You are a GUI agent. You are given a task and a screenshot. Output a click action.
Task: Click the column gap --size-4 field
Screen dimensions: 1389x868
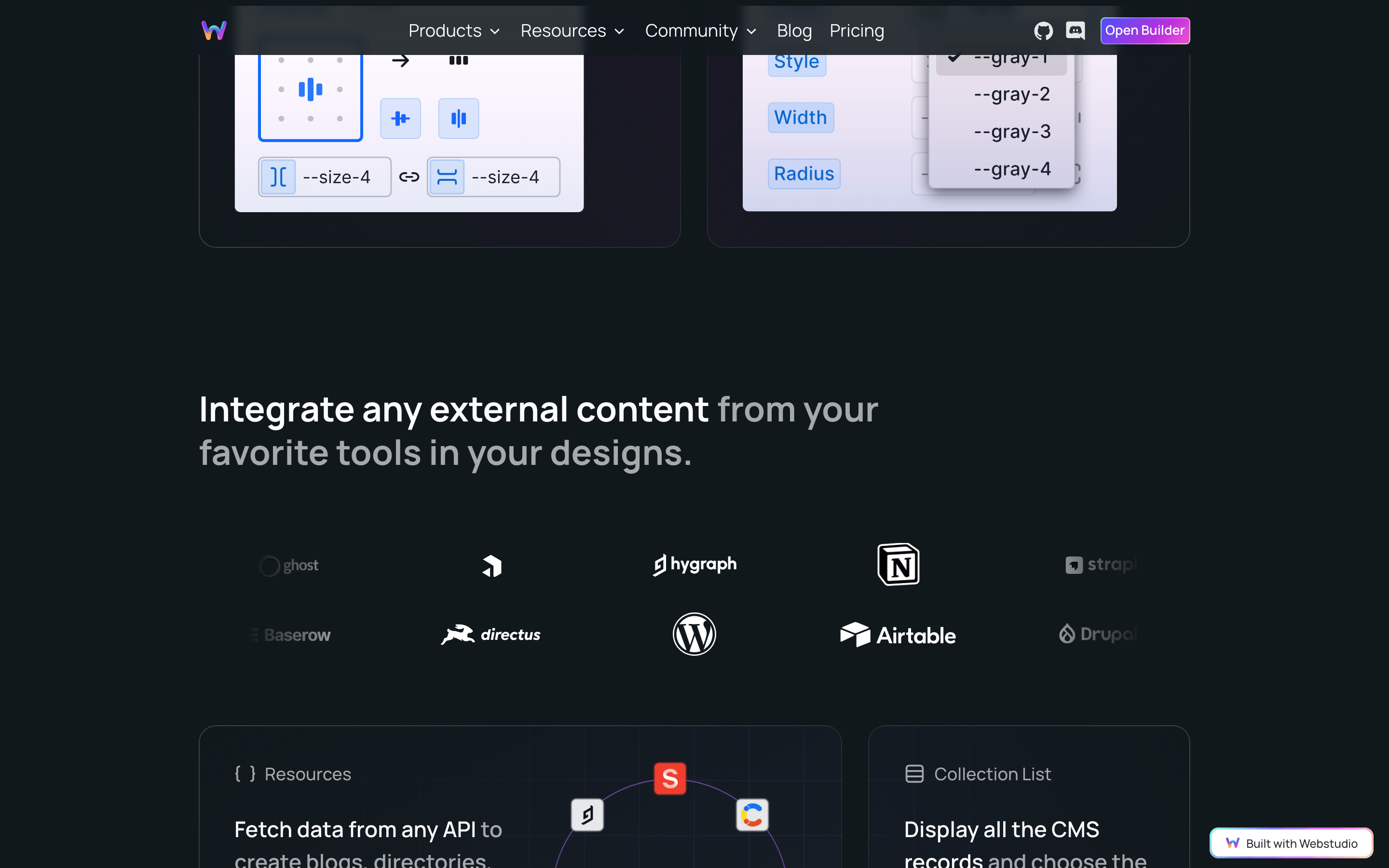(325, 177)
